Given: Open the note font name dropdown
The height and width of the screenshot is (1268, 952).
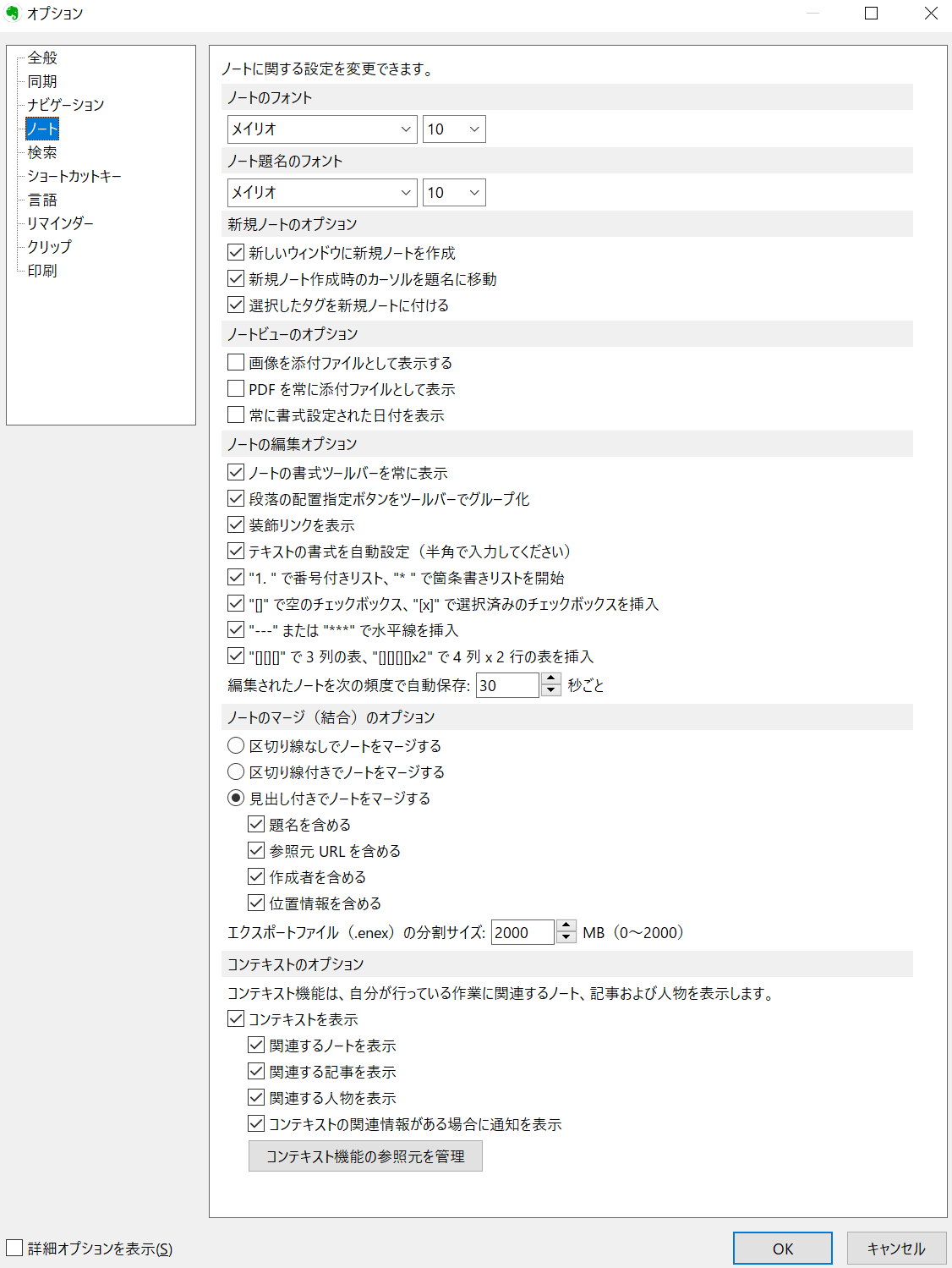Looking at the screenshot, I should point(322,129).
